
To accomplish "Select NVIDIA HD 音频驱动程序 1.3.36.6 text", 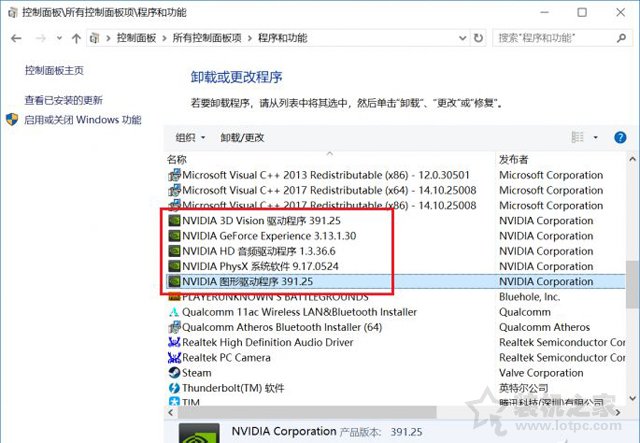I will (x=259, y=251).
